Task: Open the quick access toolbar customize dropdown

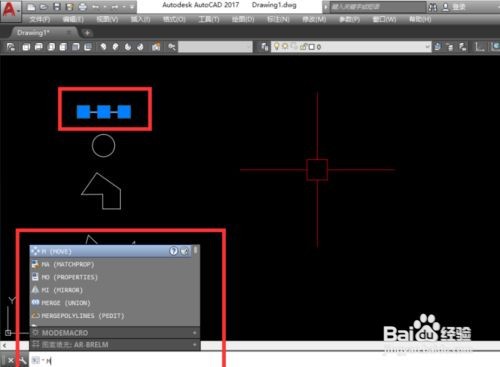Action: tap(132, 7)
